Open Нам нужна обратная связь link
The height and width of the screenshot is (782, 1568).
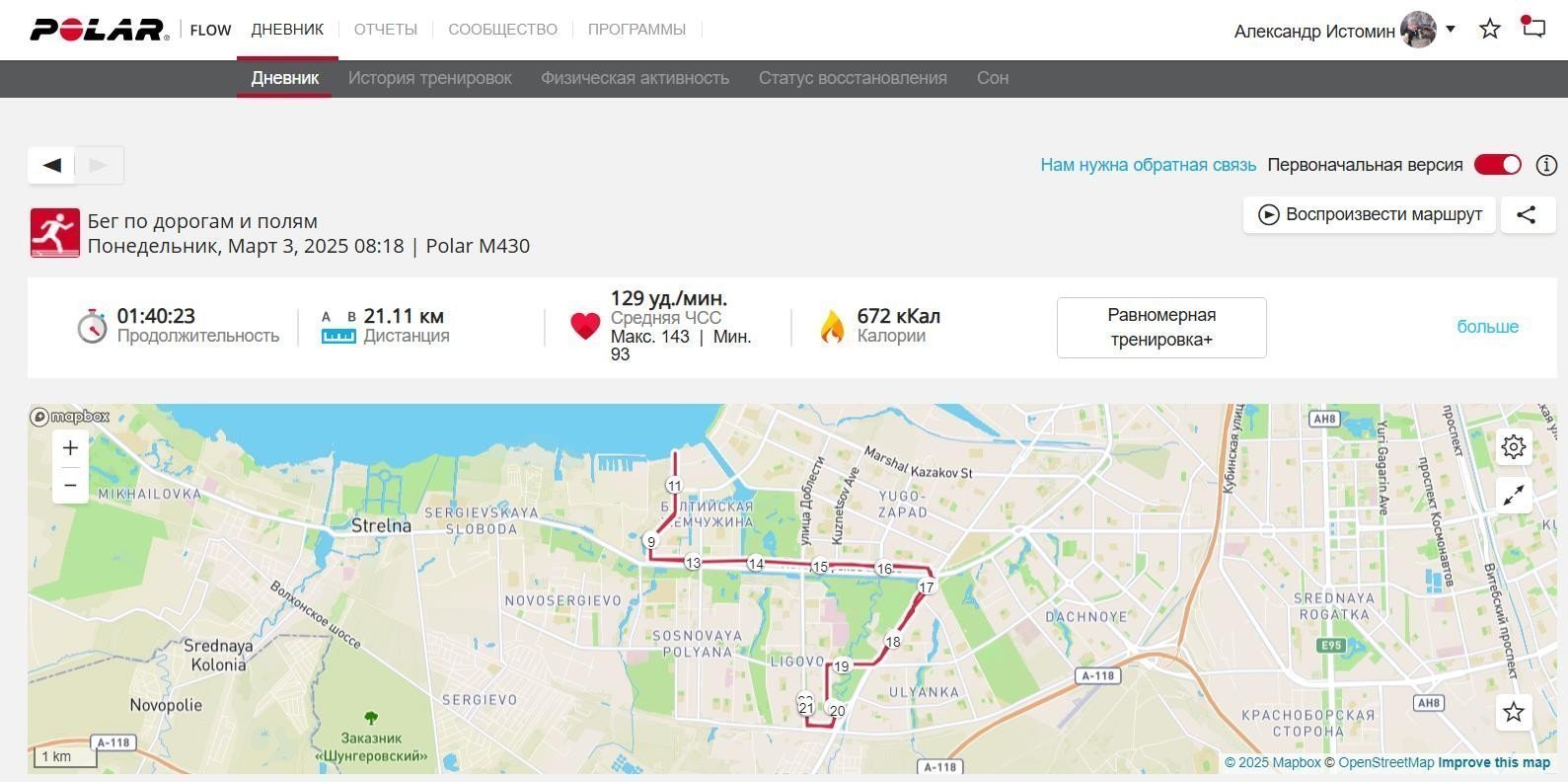[1148, 165]
